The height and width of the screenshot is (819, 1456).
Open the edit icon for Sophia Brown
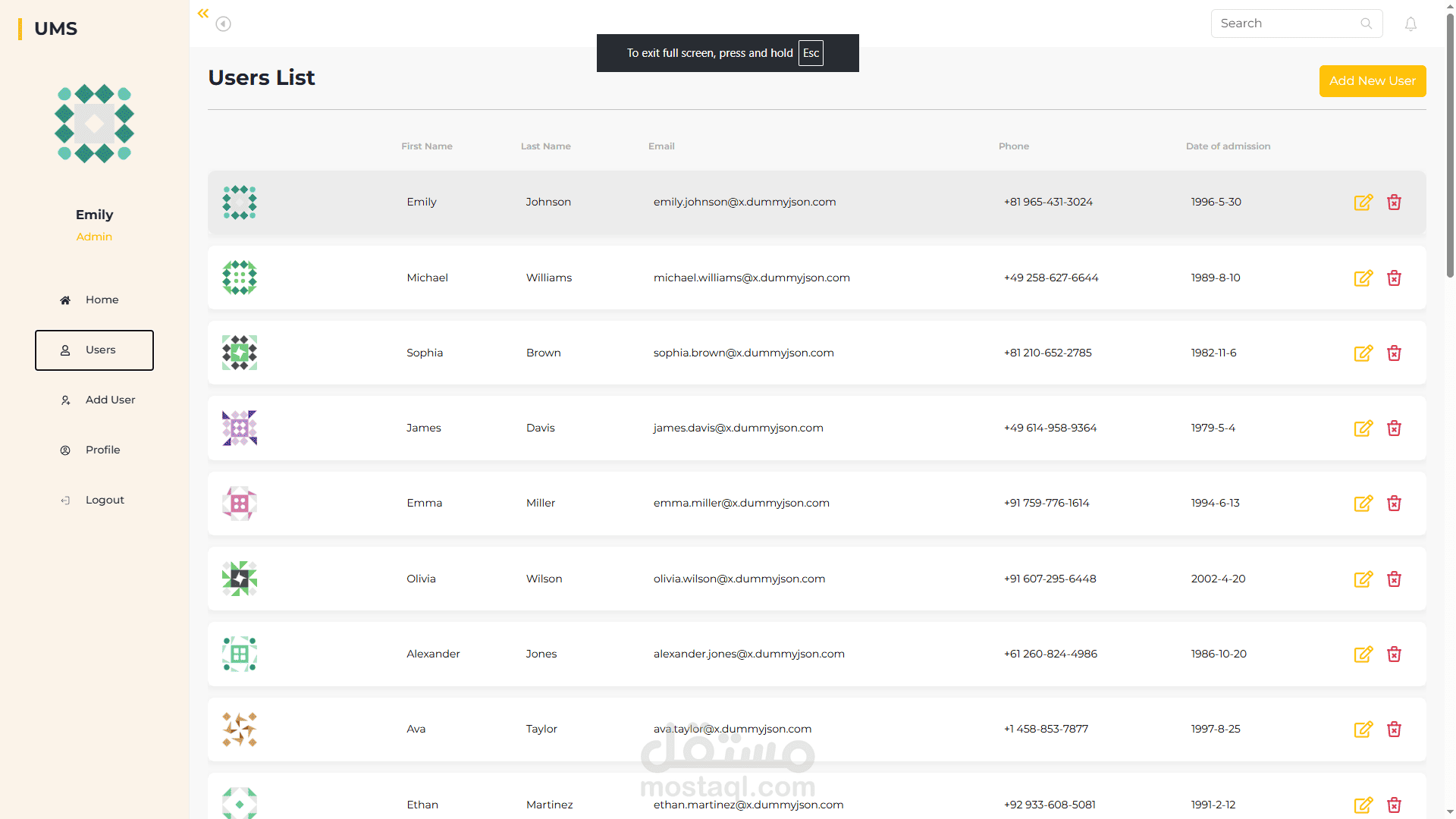click(x=1363, y=353)
